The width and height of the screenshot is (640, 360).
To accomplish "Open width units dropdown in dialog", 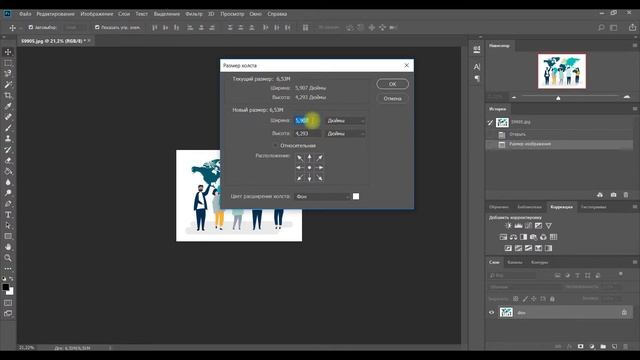I will 345,121.
